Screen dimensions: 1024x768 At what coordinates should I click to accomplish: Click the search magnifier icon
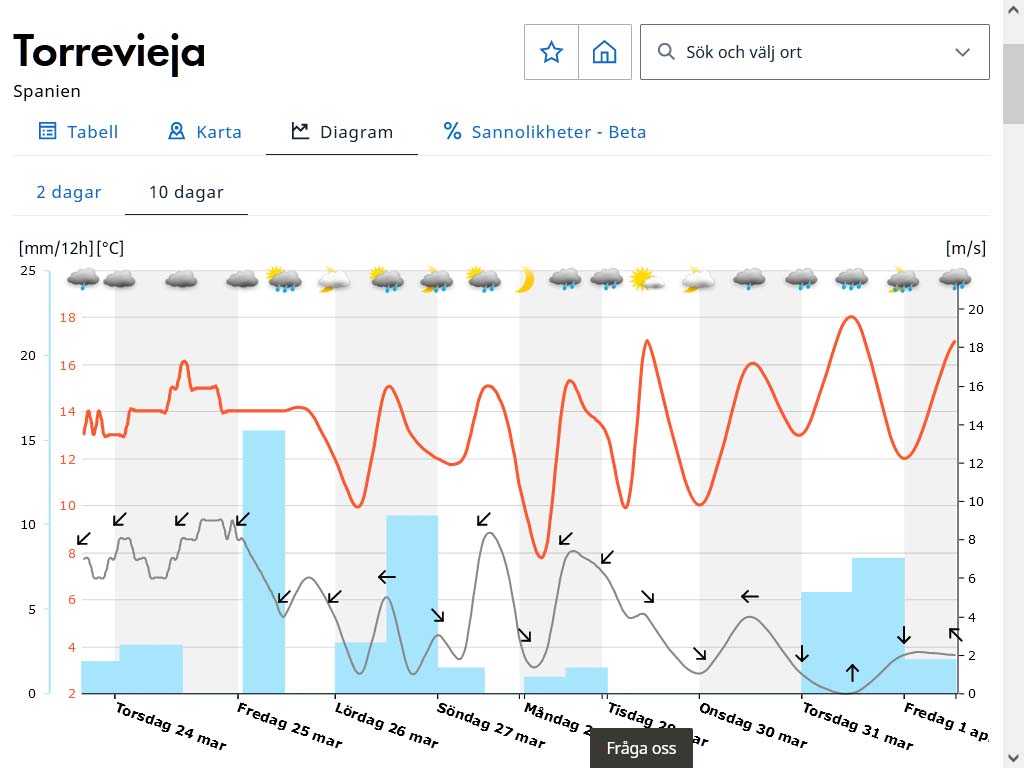click(666, 52)
